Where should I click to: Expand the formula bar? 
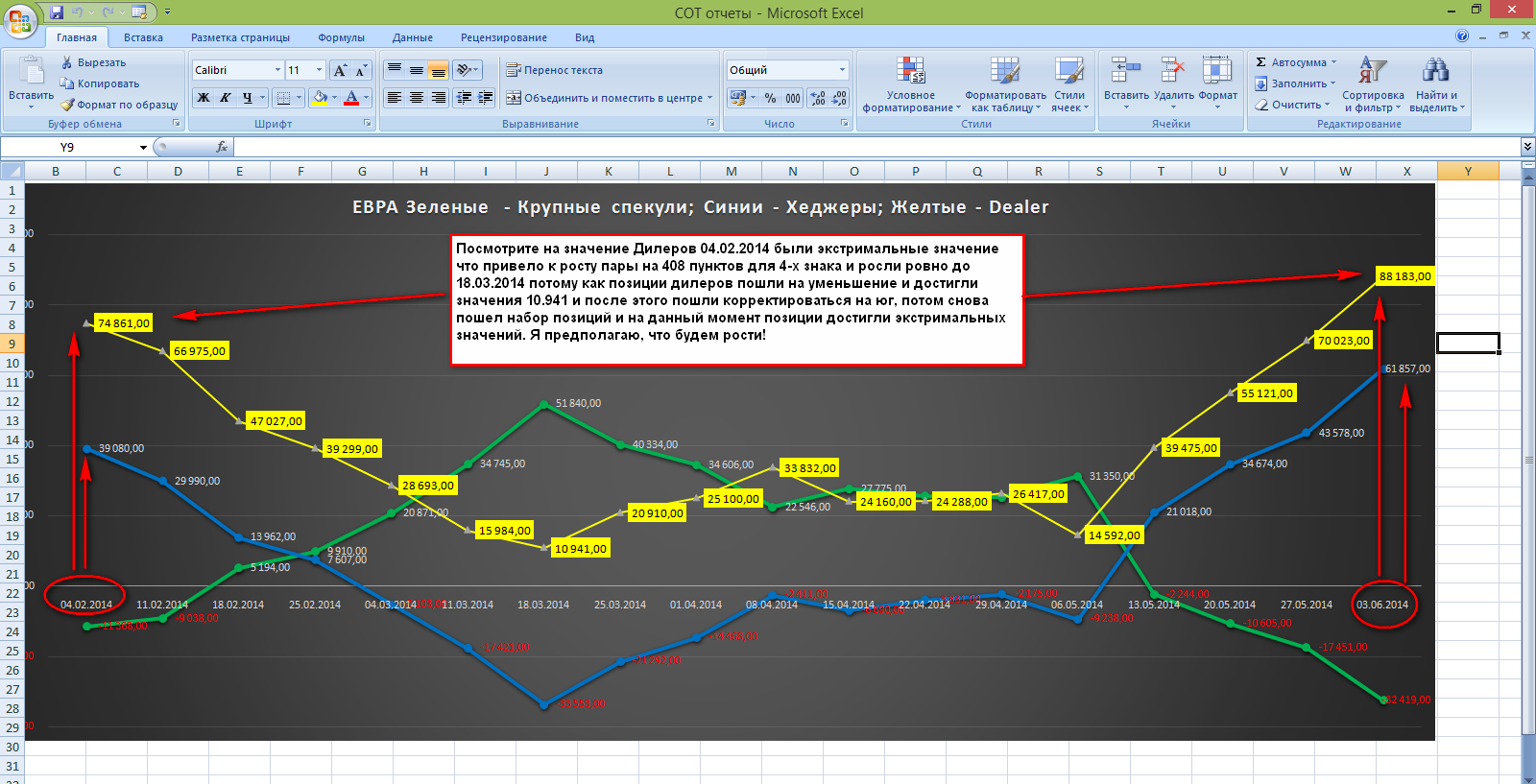click(x=1527, y=147)
